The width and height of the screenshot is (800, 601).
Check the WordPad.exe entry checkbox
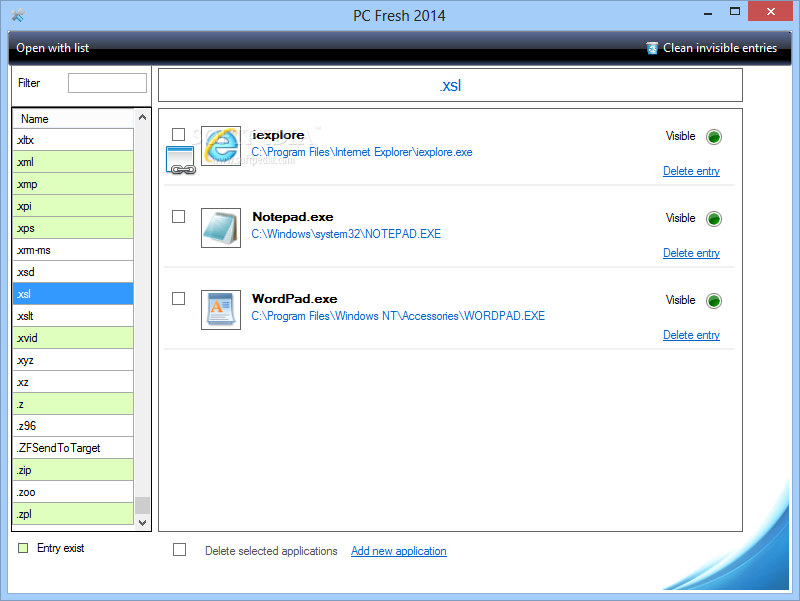pos(179,298)
